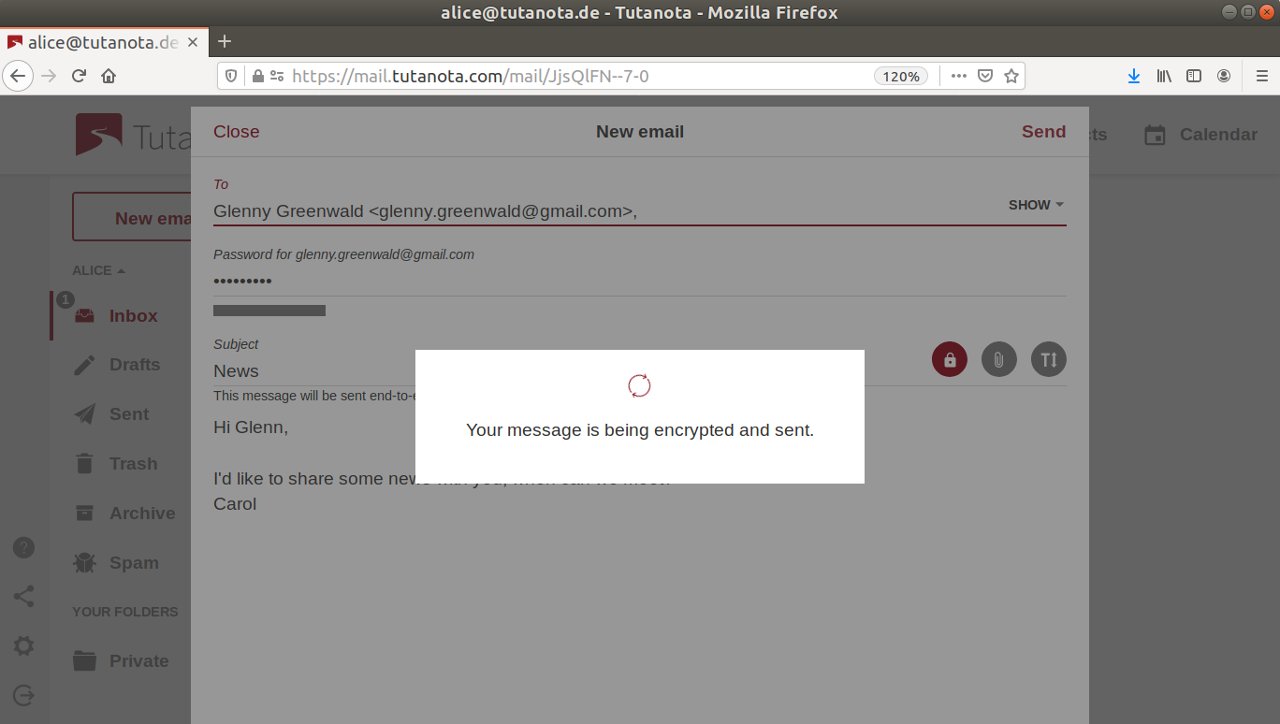The image size is (1280, 724).
Task: Click the 120% page zoom control
Action: point(899,75)
